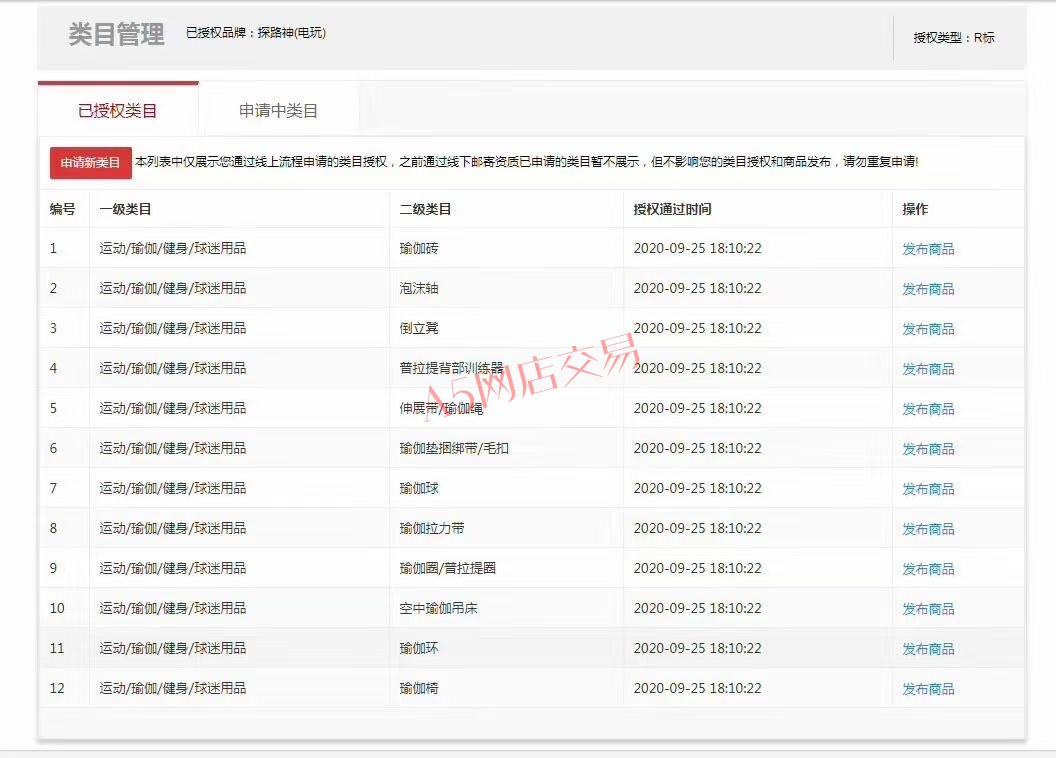Click the 二级类目 column header
The width and height of the screenshot is (1056, 758).
[425, 209]
